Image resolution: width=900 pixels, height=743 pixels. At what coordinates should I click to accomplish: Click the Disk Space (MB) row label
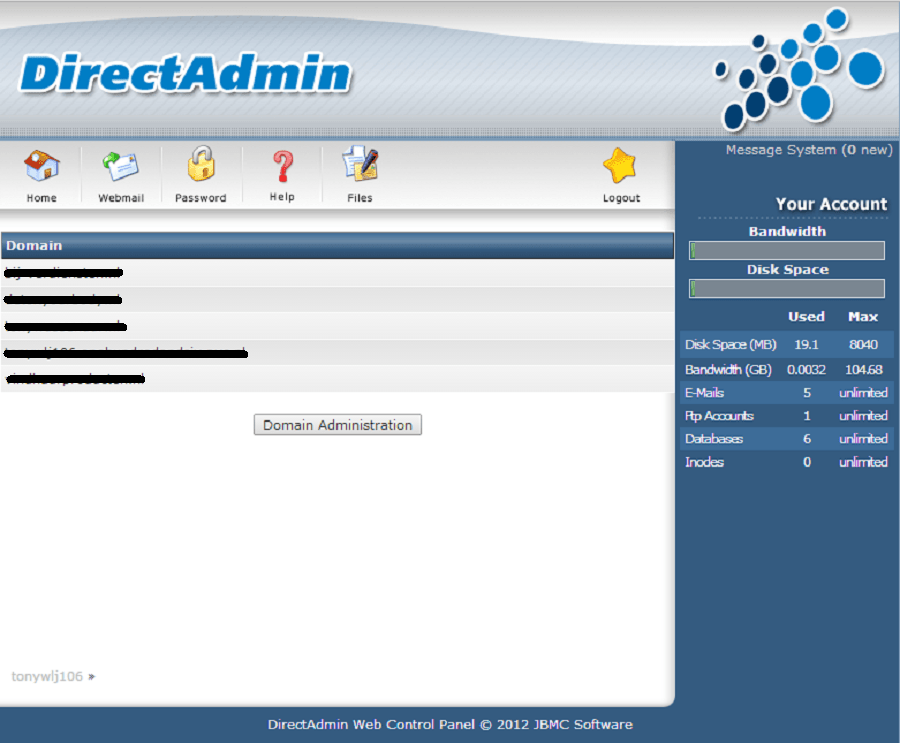click(730, 345)
